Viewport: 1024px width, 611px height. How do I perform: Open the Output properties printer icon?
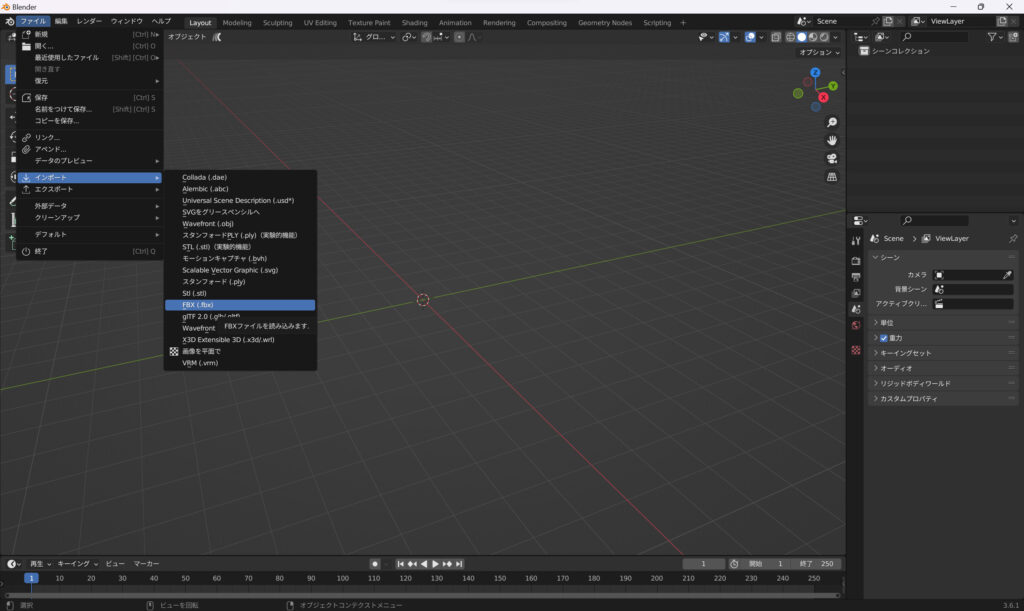pyautogui.click(x=856, y=277)
